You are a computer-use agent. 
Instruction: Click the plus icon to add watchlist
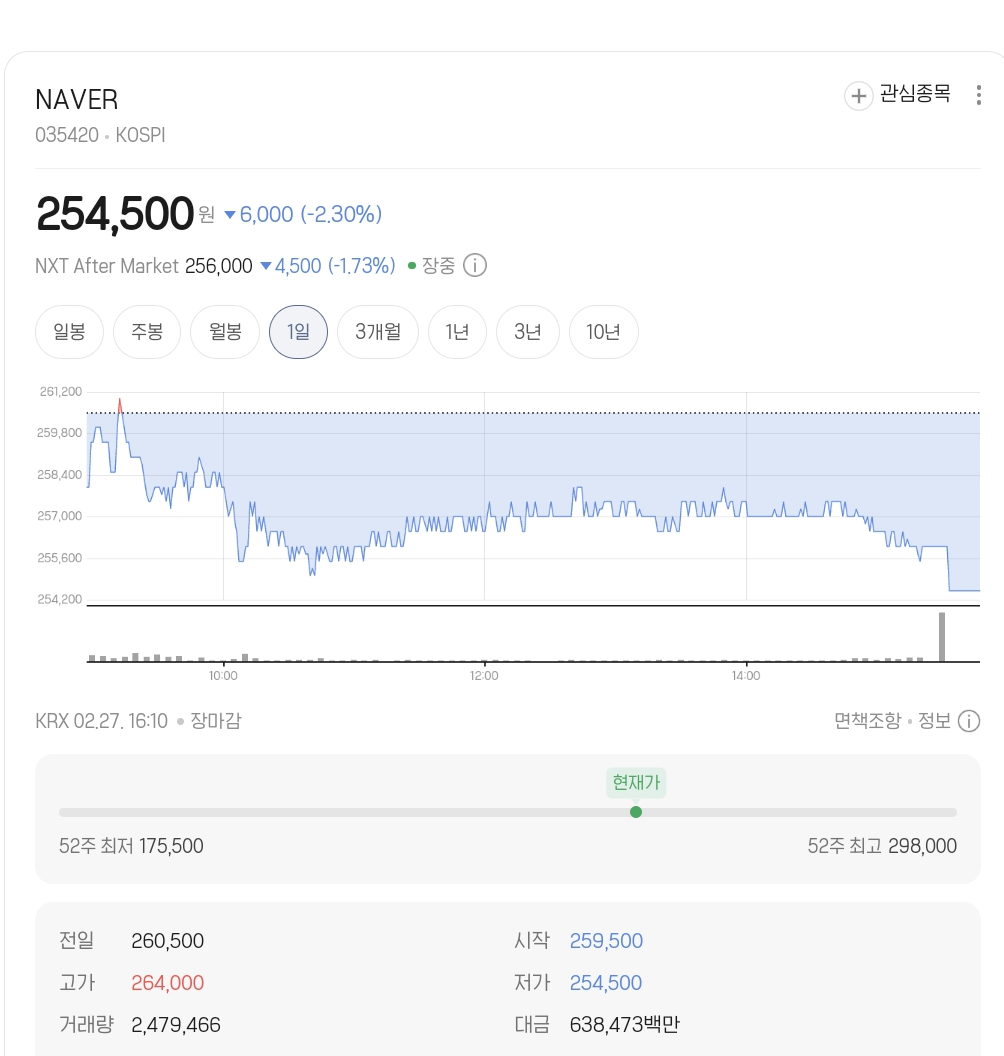tap(858, 96)
